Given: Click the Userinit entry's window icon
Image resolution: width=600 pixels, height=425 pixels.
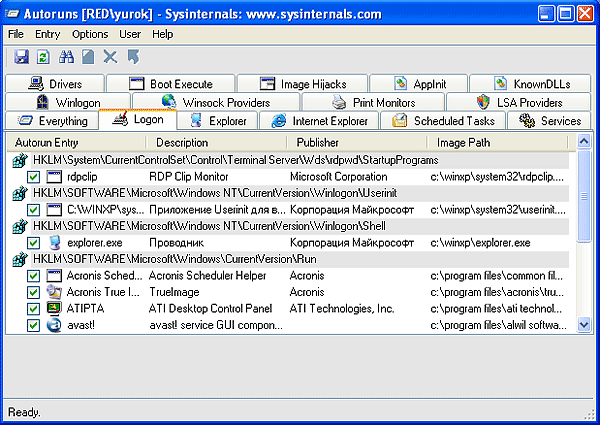Looking at the screenshot, I should (54, 210).
